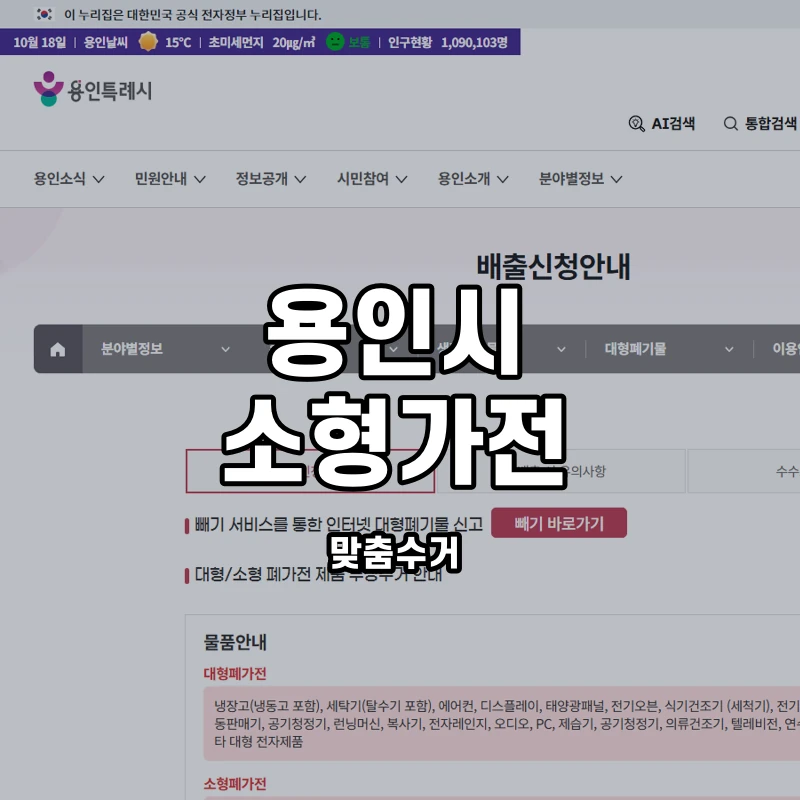
Task: Click the fine dust face icon
Action: (x=335, y=42)
